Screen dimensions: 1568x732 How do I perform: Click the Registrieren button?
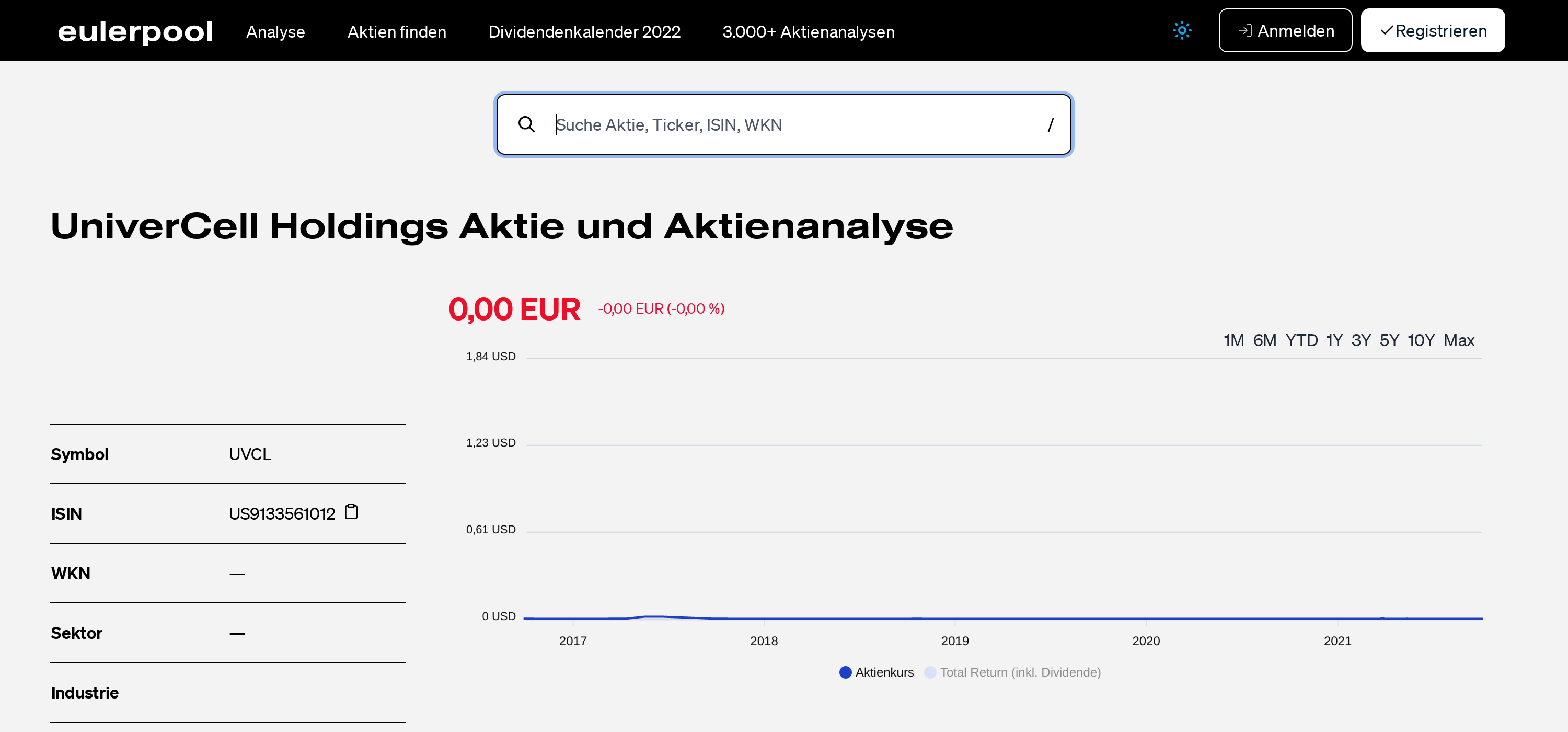click(1432, 30)
